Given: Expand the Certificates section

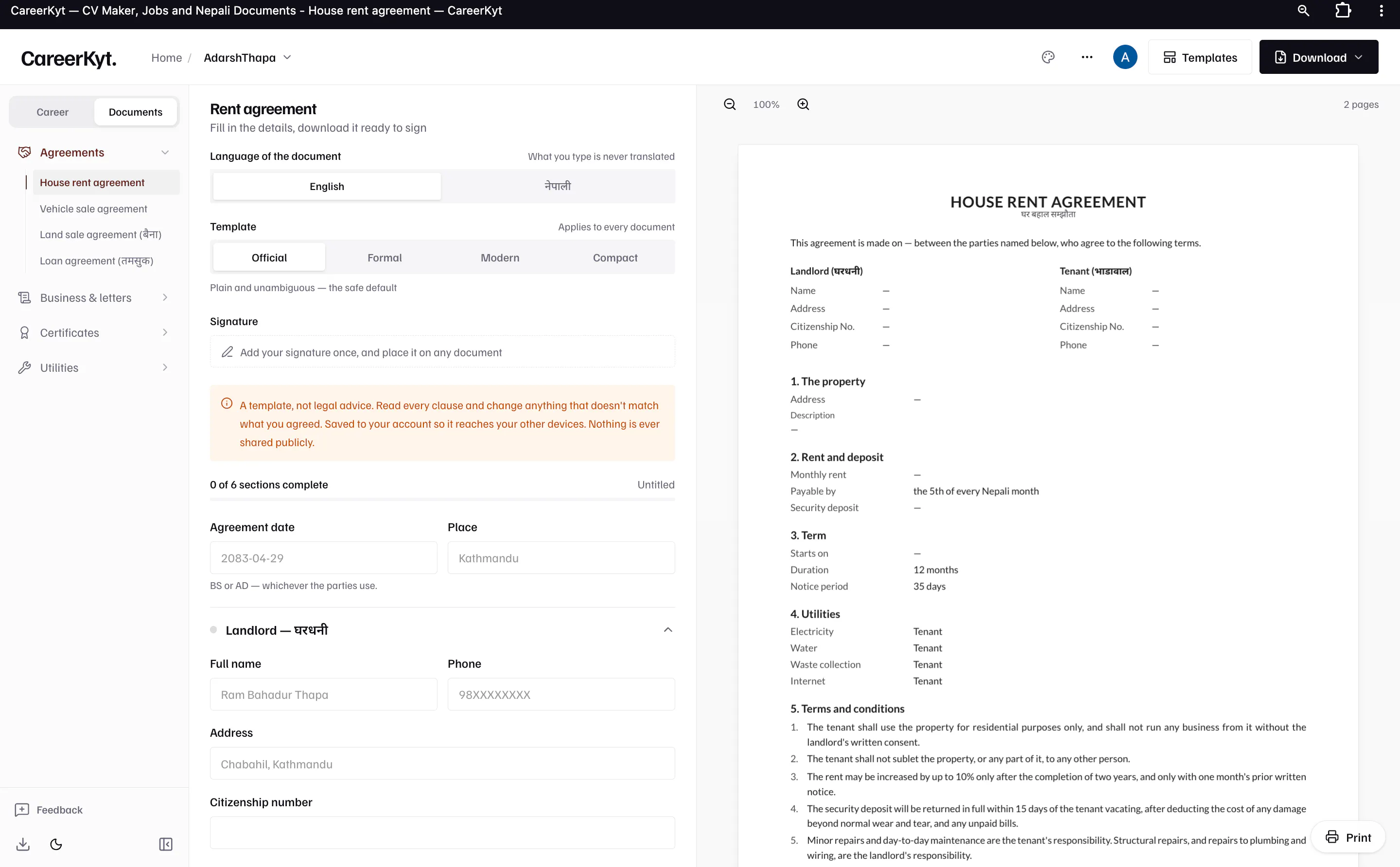Looking at the screenshot, I should [165, 332].
